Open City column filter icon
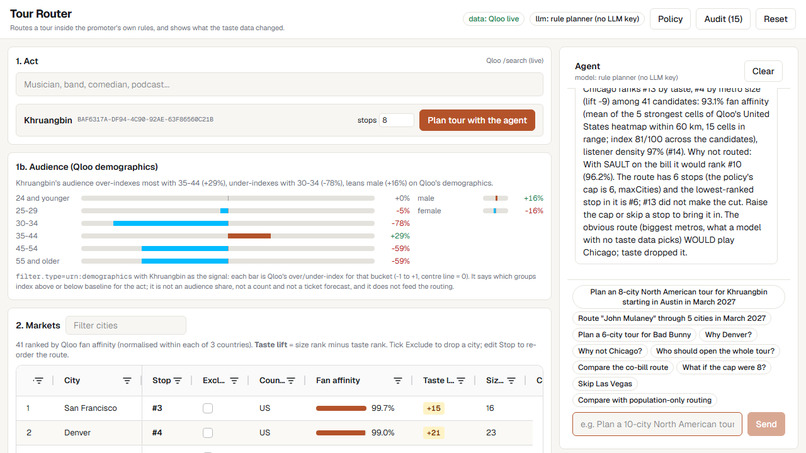This screenshot has height=453, width=806. 127,380
